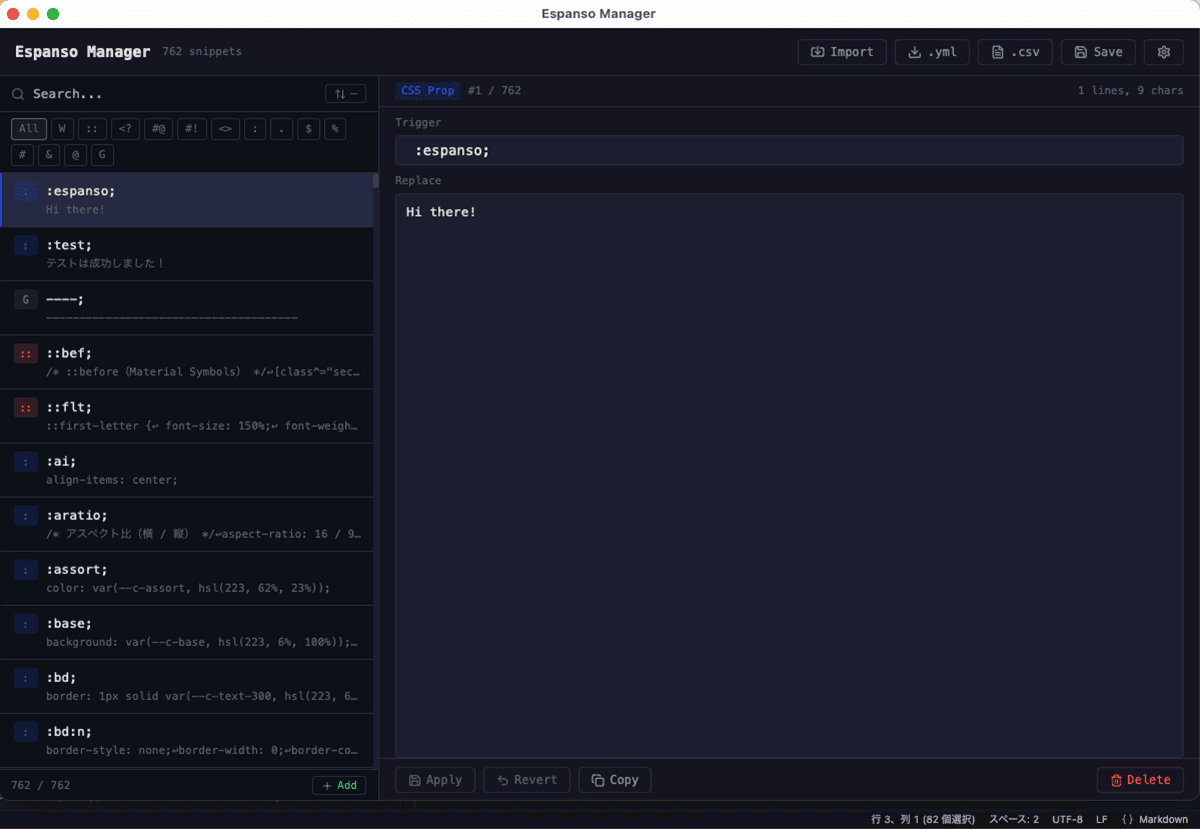
Task: Click the CSS Prop category tag
Action: 428,90
